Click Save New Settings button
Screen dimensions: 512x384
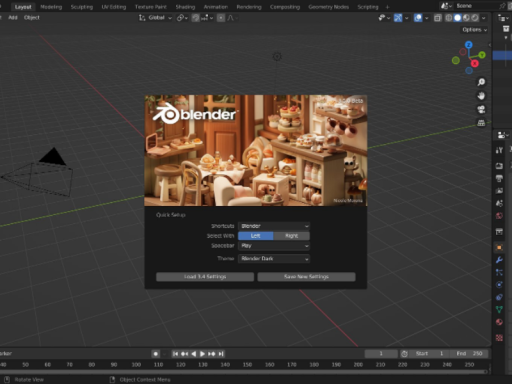coord(306,277)
